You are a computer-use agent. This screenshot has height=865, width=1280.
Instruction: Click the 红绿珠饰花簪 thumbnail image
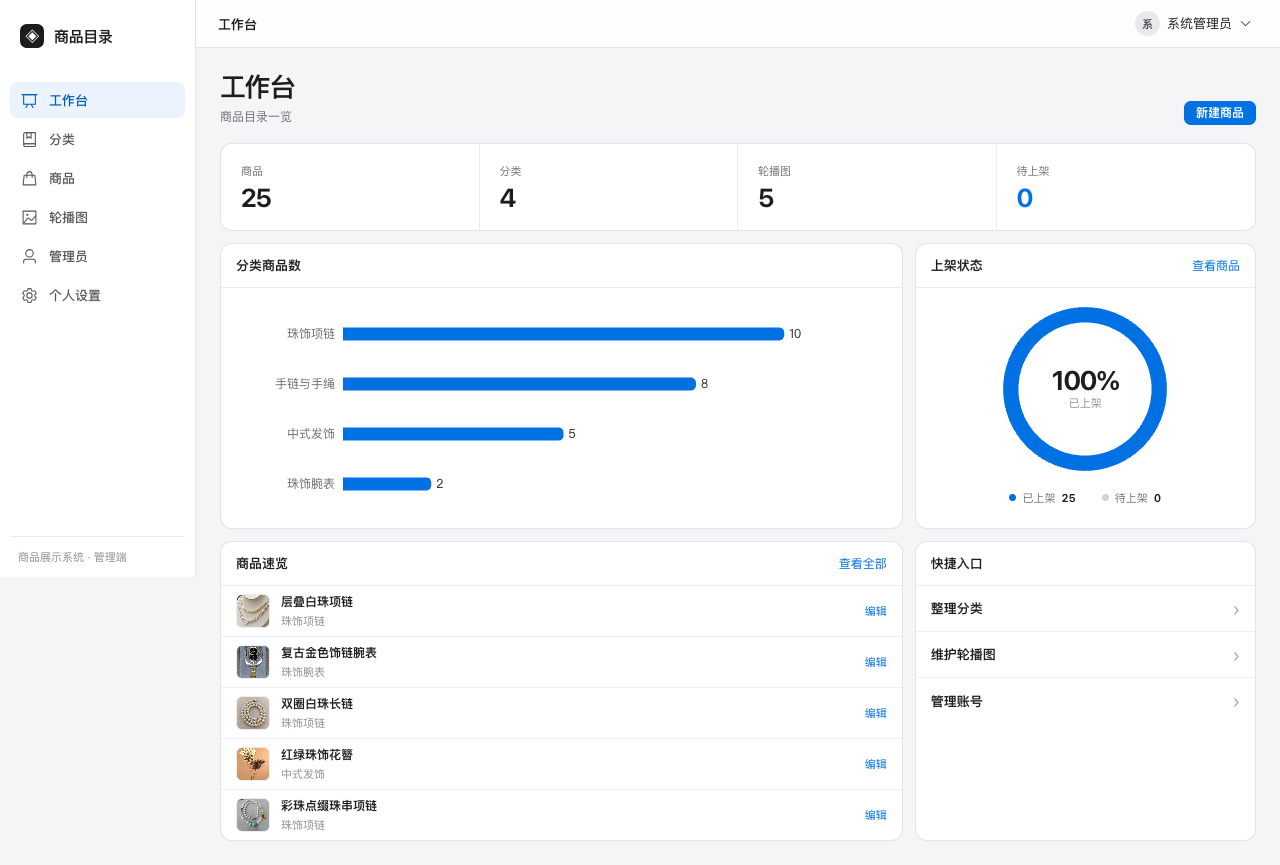coord(253,764)
